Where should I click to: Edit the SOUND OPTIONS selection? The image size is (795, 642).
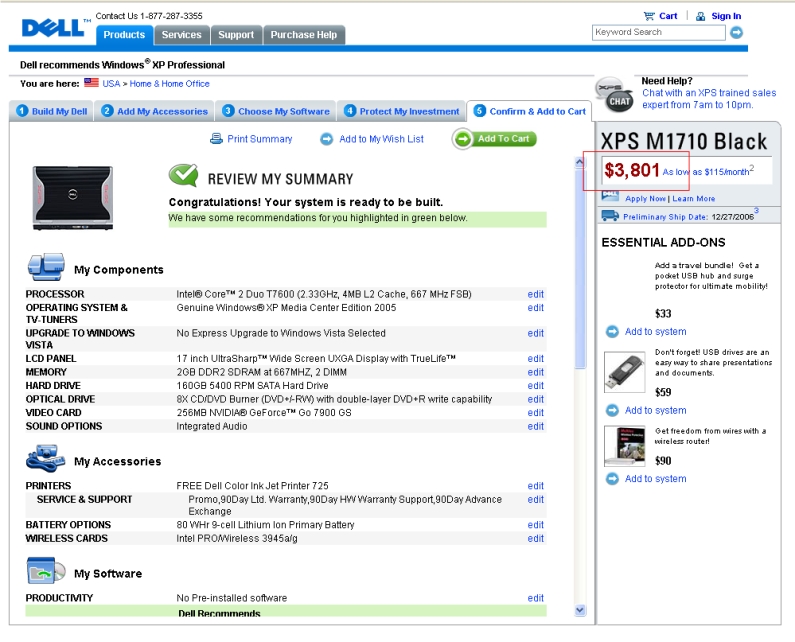[535, 426]
